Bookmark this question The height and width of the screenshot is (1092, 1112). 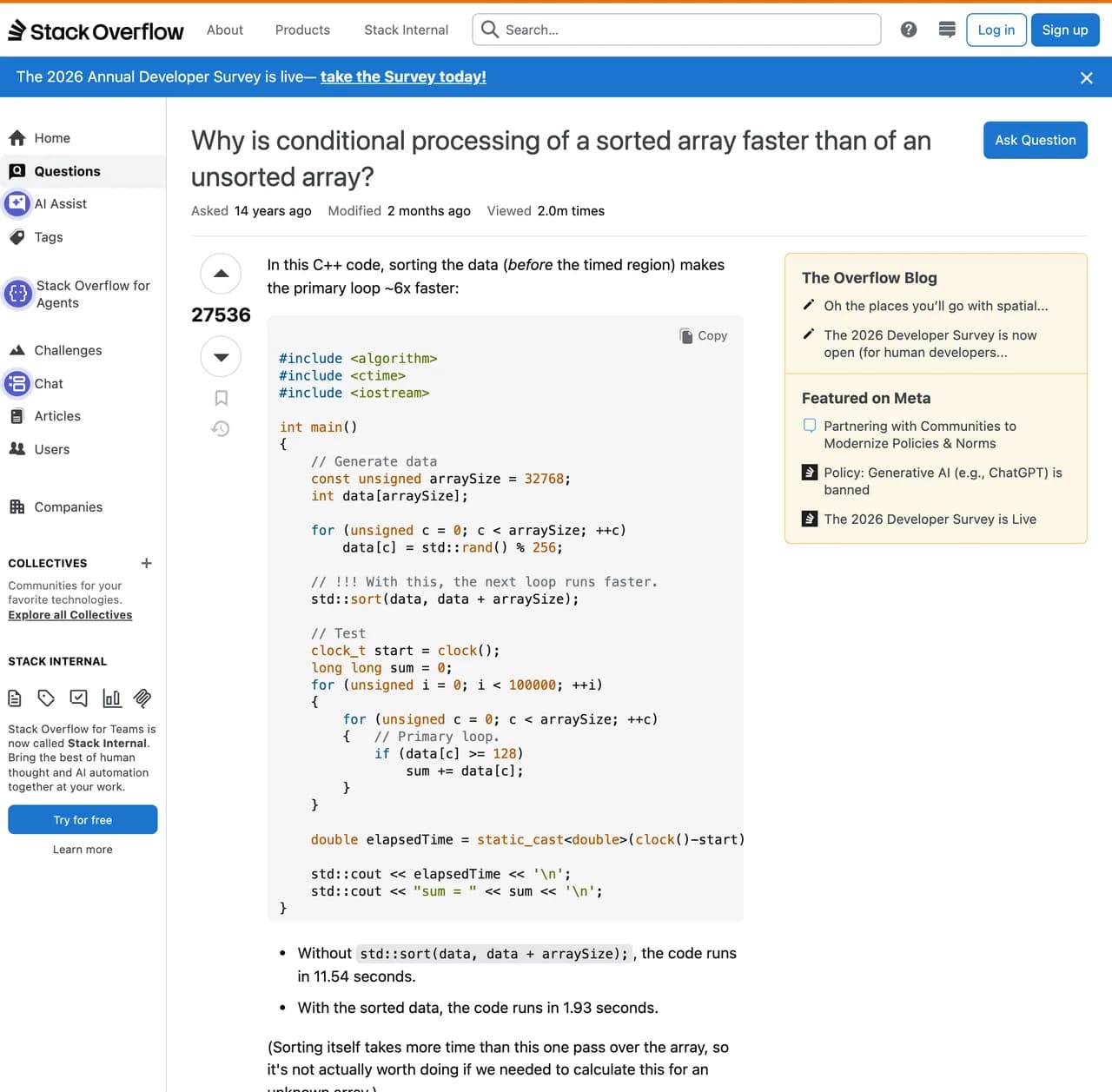[221, 398]
